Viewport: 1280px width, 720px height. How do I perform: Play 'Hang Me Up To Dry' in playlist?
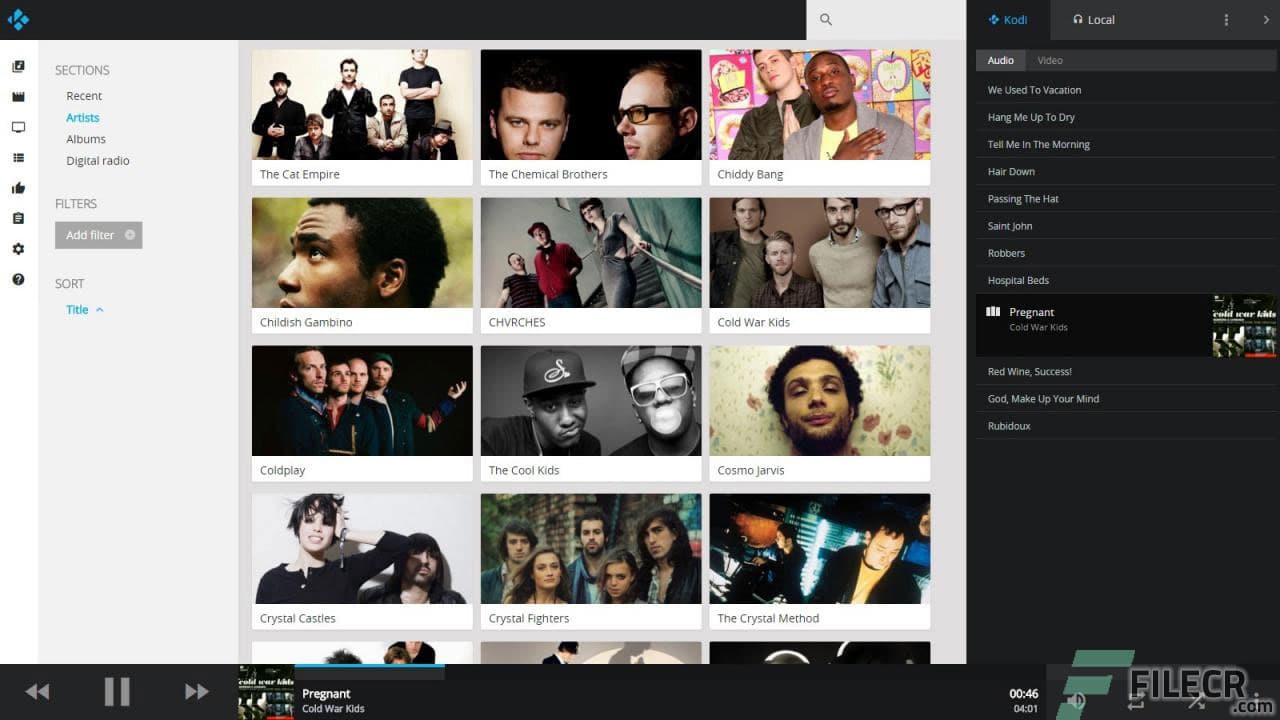pos(1126,117)
